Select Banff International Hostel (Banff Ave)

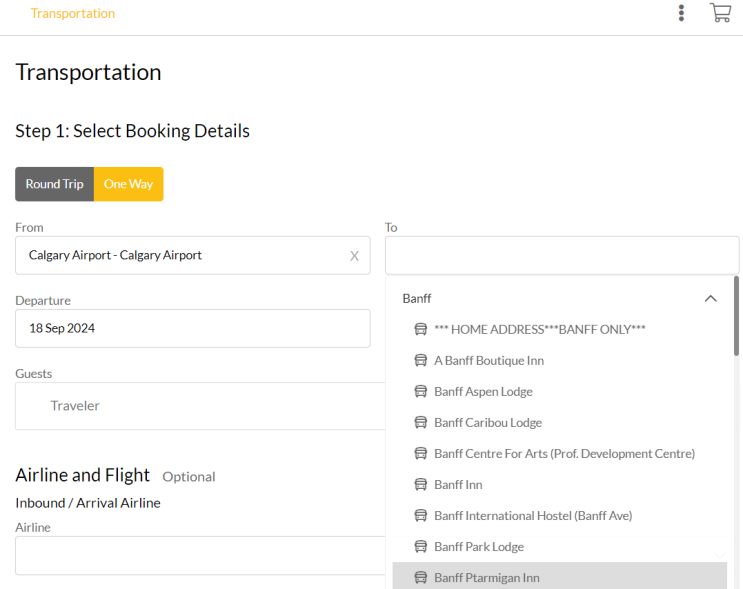[x=533, y=515]
